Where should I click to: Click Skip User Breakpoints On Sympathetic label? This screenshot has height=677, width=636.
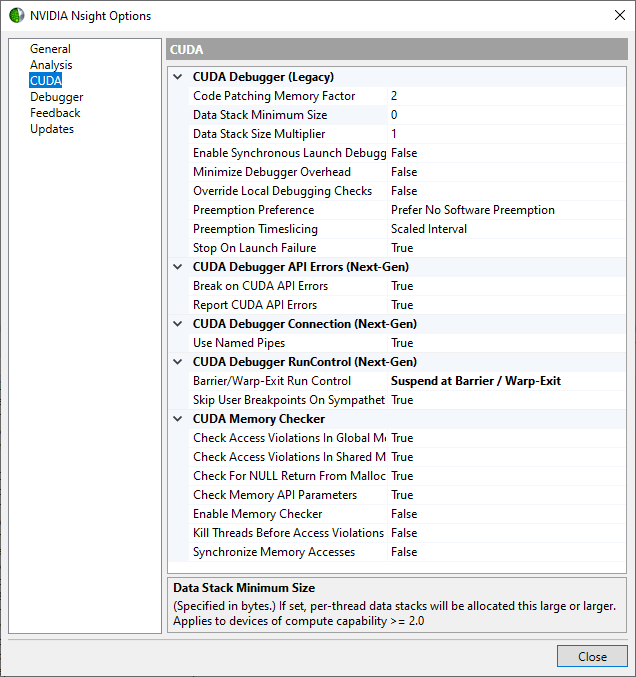coord(289,400)
